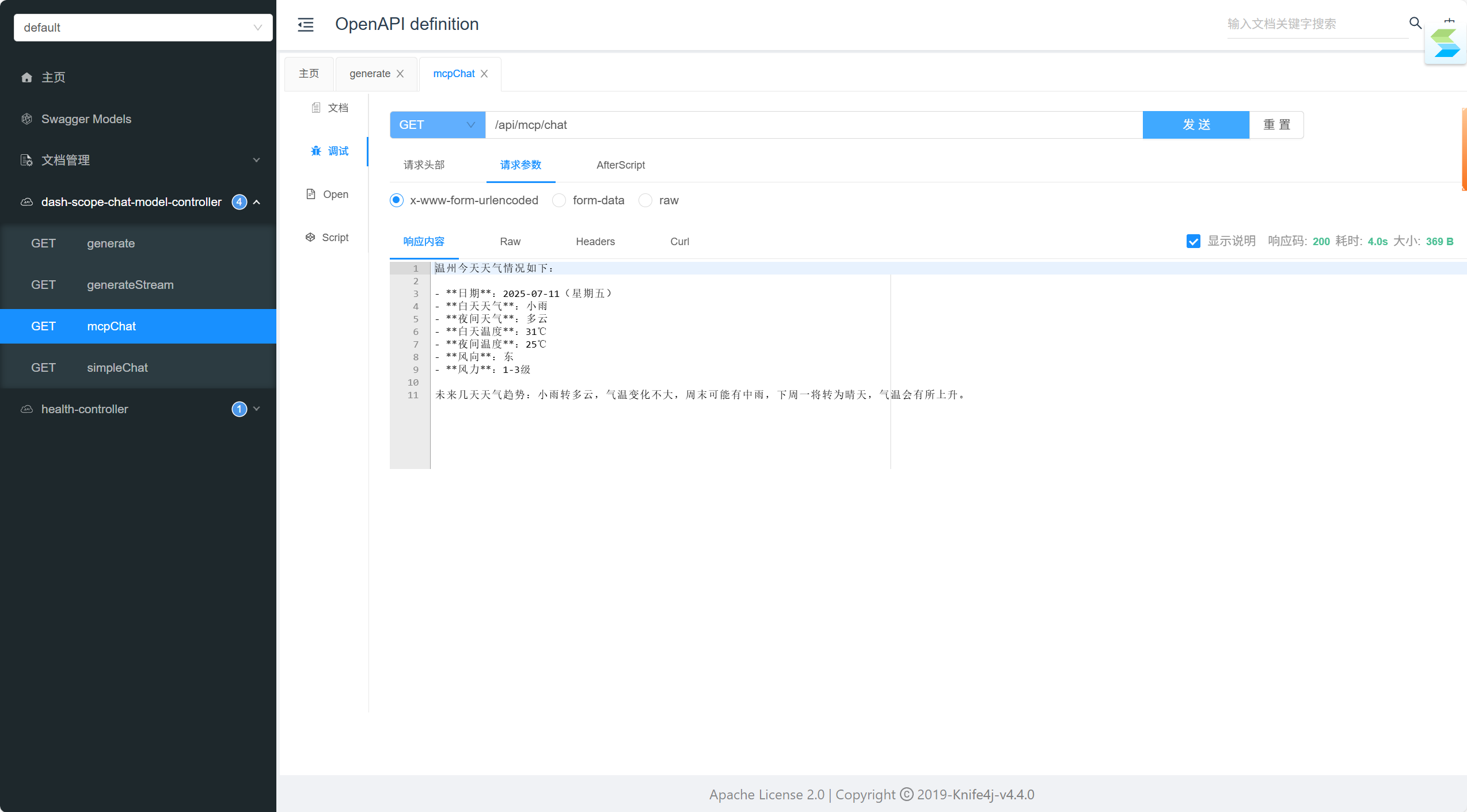The image size is (1467, 812).
Task: Open the 文档 document panel icon
Action: pyautogui.click(x=316, y=108)
